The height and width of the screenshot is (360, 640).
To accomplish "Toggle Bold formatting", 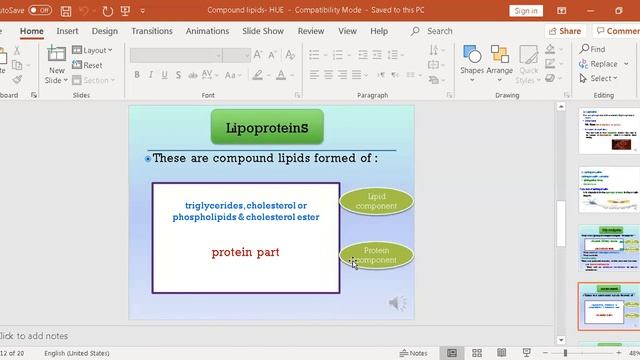I will click(137, 75).
